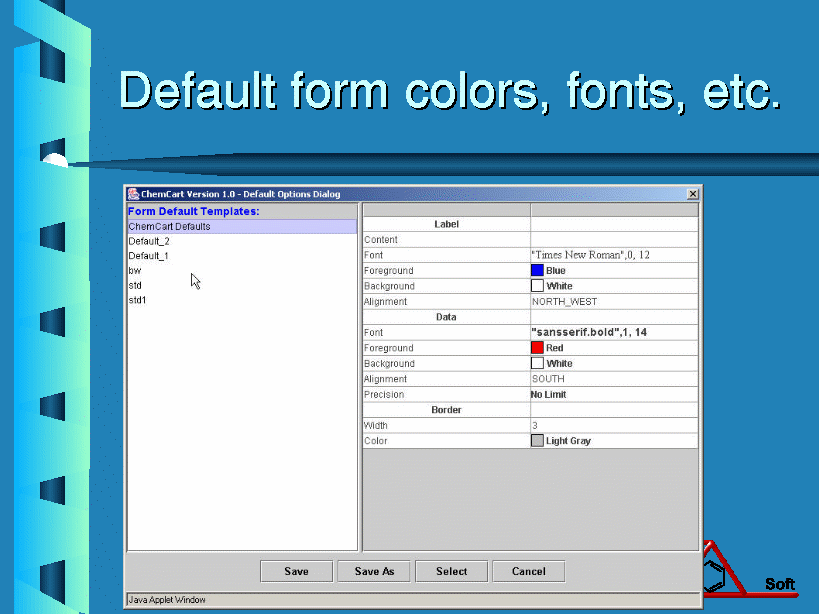Select the std template
Image resolution: width=819 pixels, height=614 pixels.
[x=242, y=286]
